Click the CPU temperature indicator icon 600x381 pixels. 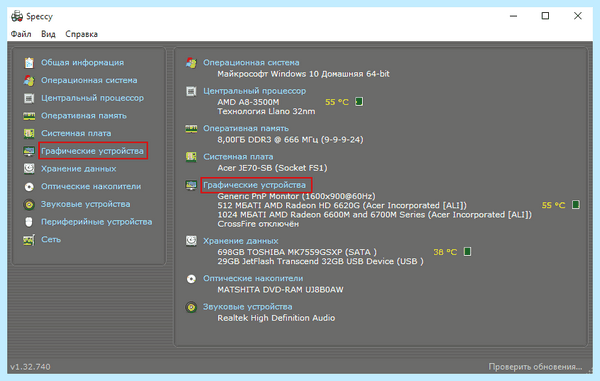click(359, 102)
